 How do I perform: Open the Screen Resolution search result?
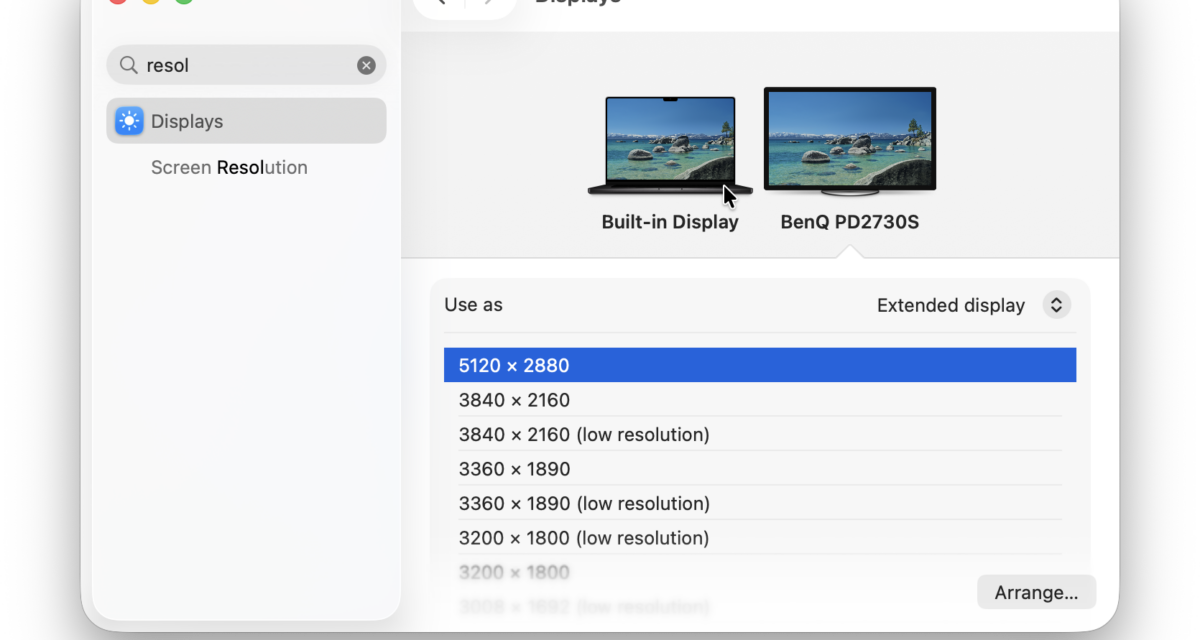tap(229, 167)
